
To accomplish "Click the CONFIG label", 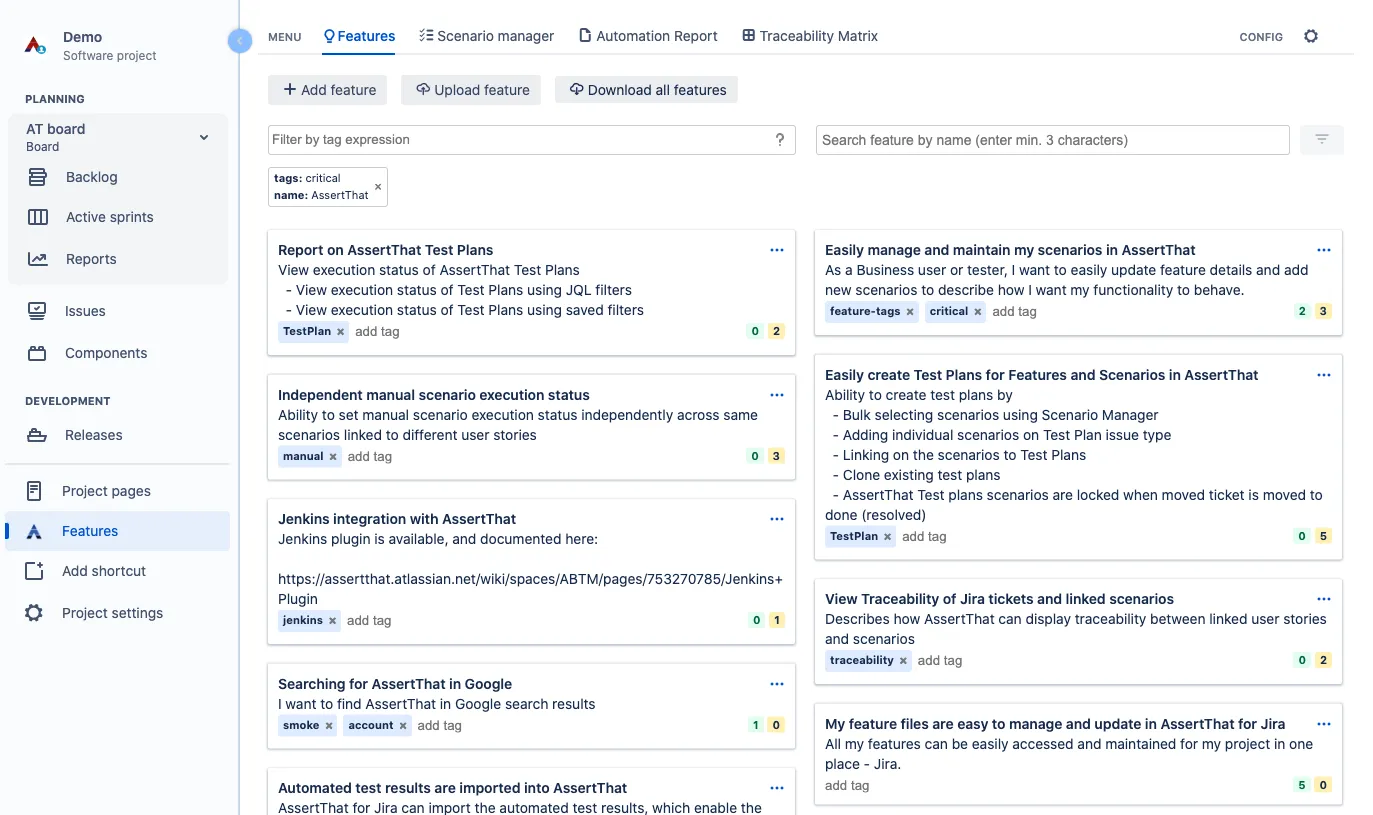I will (1261, 37).
